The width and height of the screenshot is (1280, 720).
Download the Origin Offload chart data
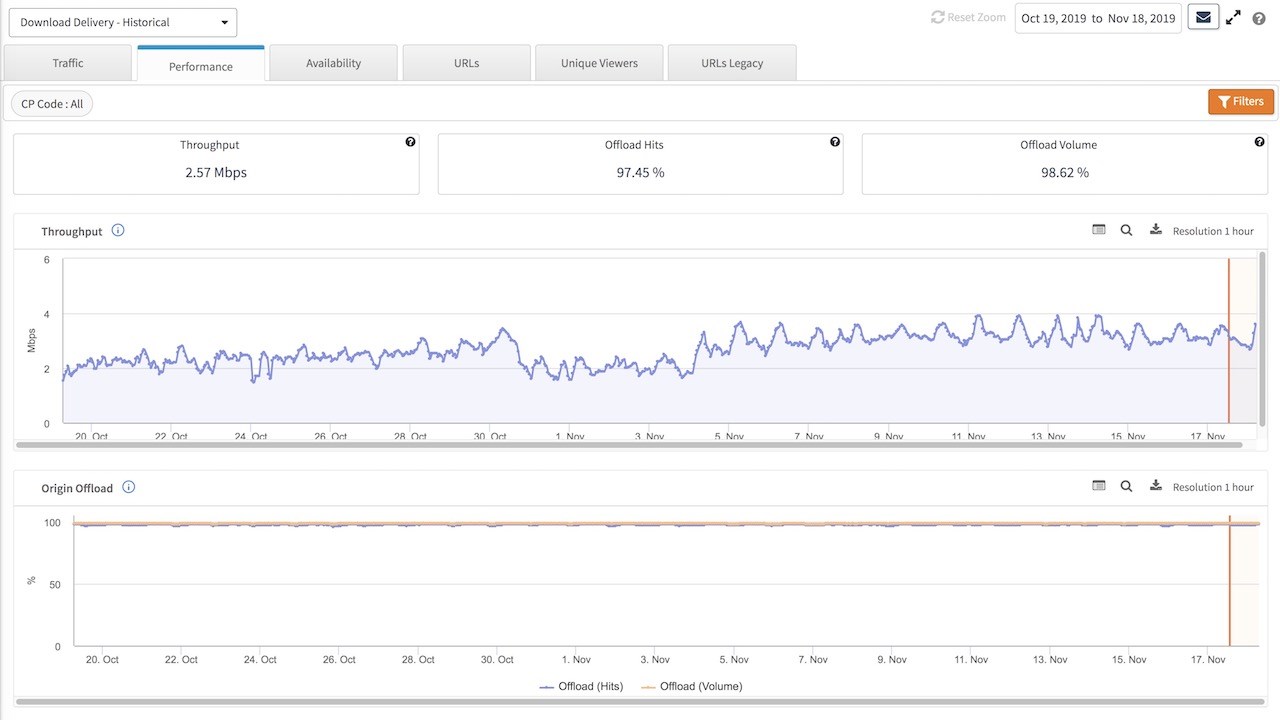[x=1156, y=486]
